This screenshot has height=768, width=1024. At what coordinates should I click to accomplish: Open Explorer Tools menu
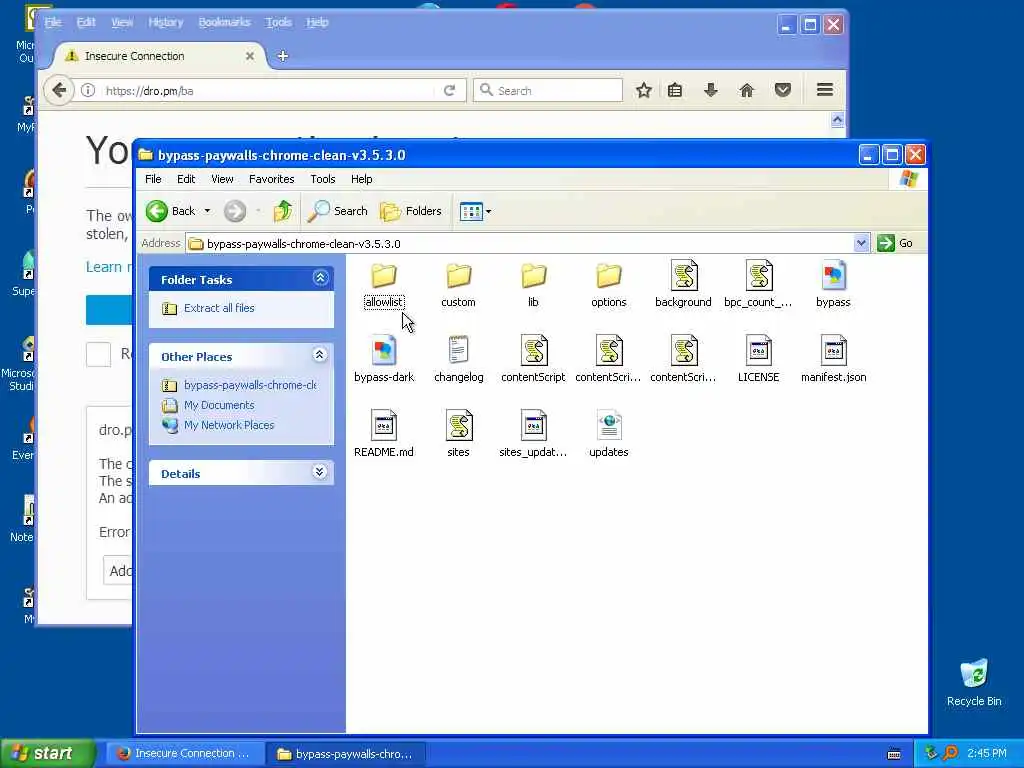pos(323,179)
